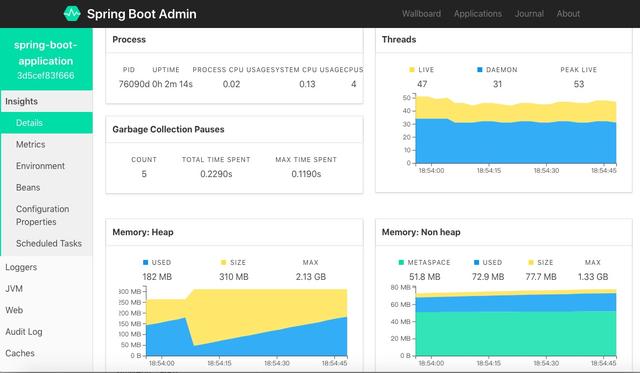Collapse the Insights section
This screenshot has height=373, width=640.
tap(47, 101)
